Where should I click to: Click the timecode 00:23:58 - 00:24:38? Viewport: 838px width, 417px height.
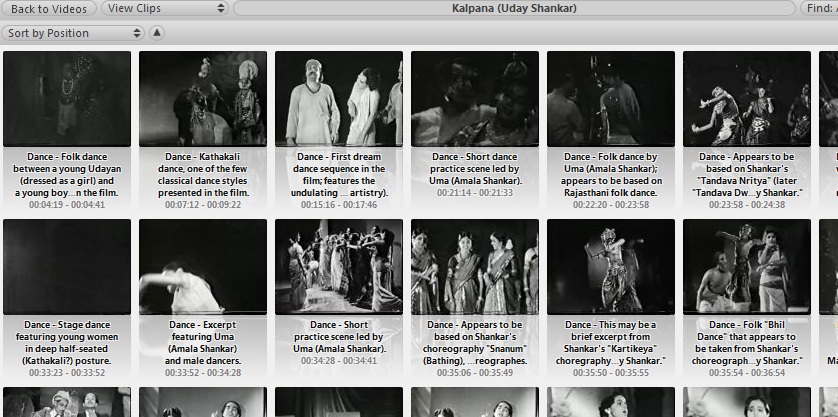tap(747, 205)
